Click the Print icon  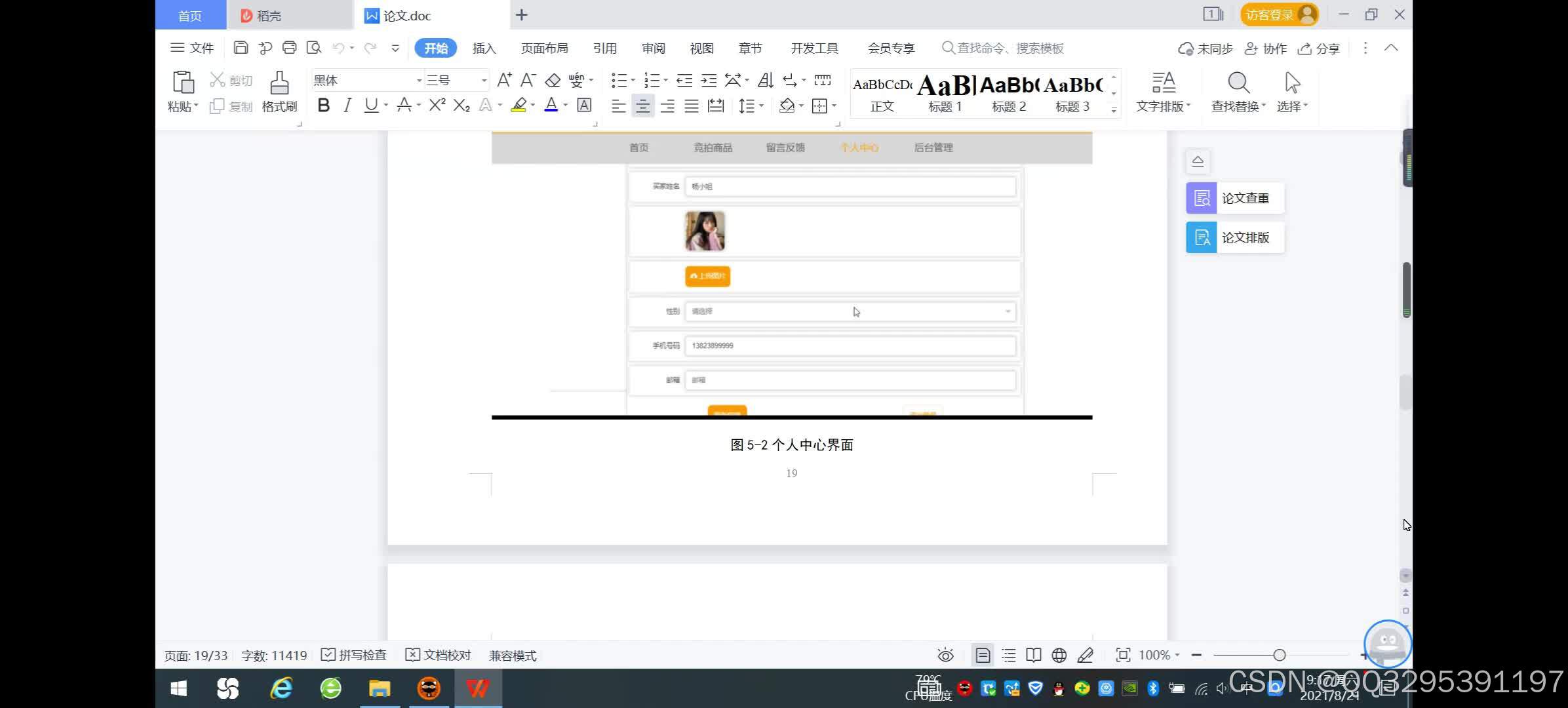coord(289,48)
